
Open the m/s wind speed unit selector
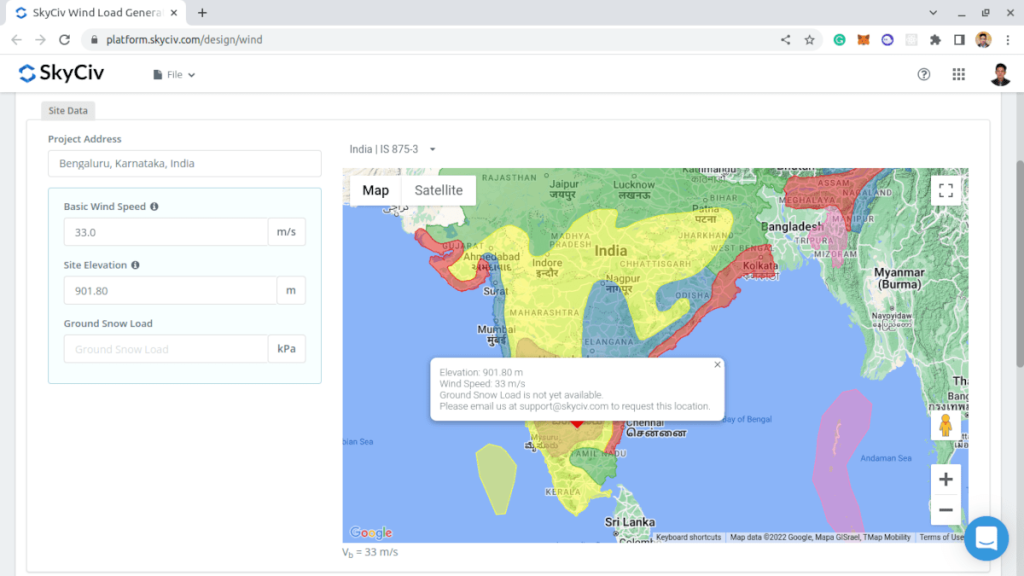pyautogui.click(x=286, y=232)
